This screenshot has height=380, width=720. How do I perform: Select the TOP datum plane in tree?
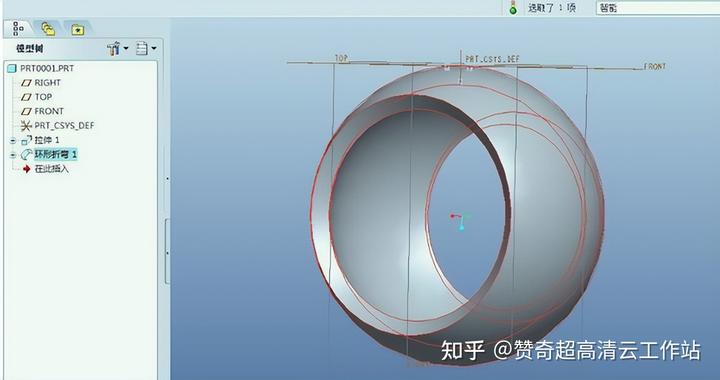click(43, 97)
